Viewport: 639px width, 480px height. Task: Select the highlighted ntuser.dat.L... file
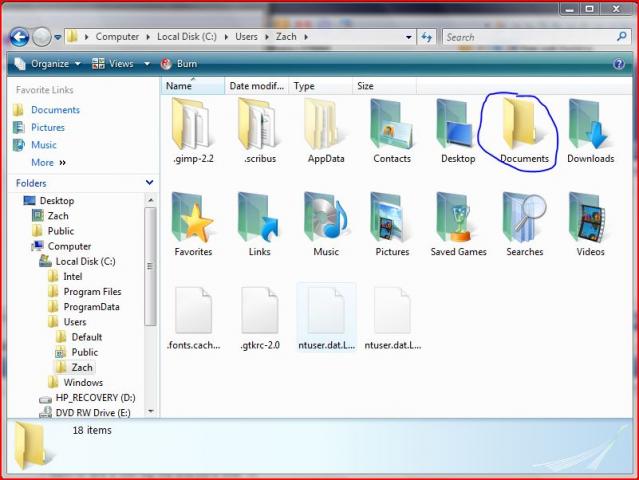coord(326,317)
